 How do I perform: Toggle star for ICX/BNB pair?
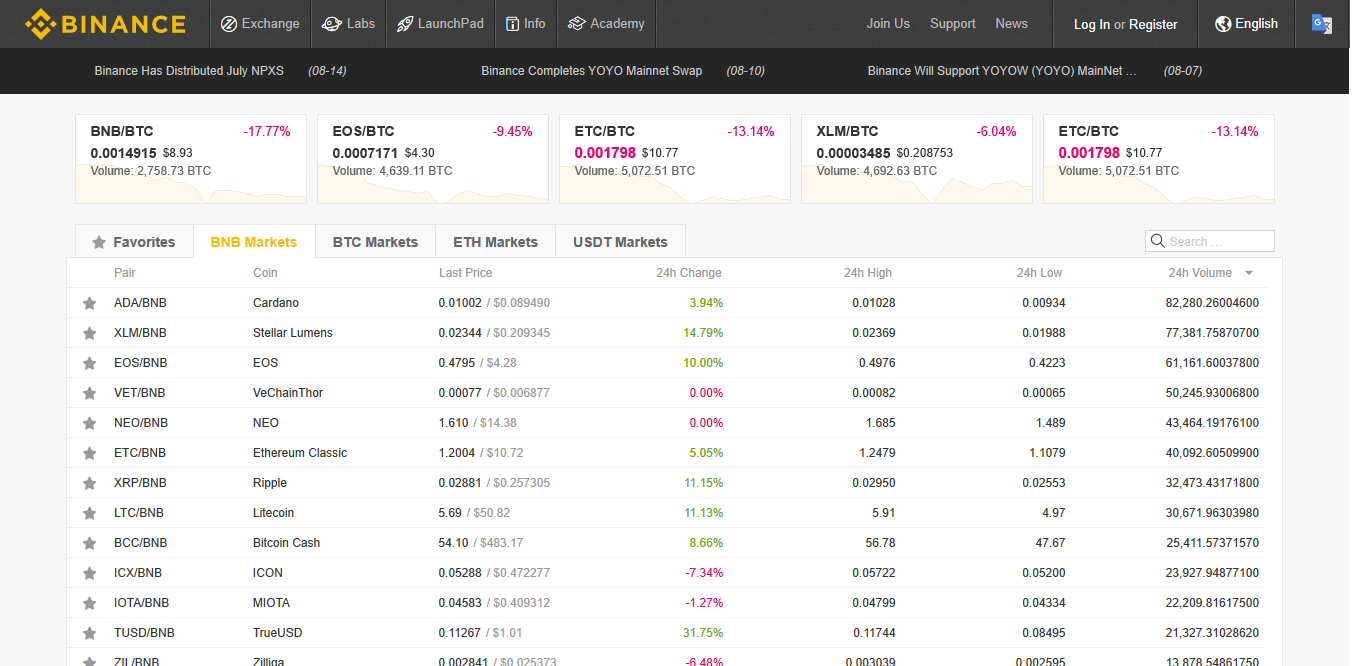coord(89,573)
